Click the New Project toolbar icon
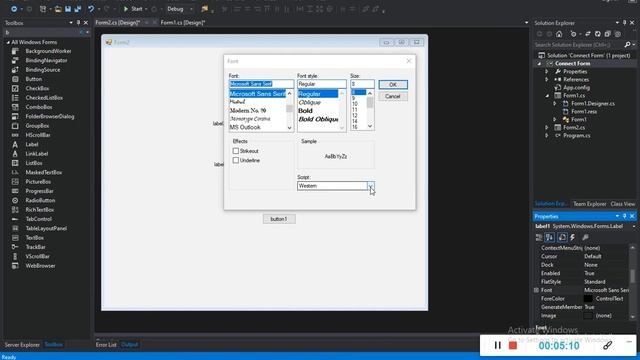 click(42, 9)
